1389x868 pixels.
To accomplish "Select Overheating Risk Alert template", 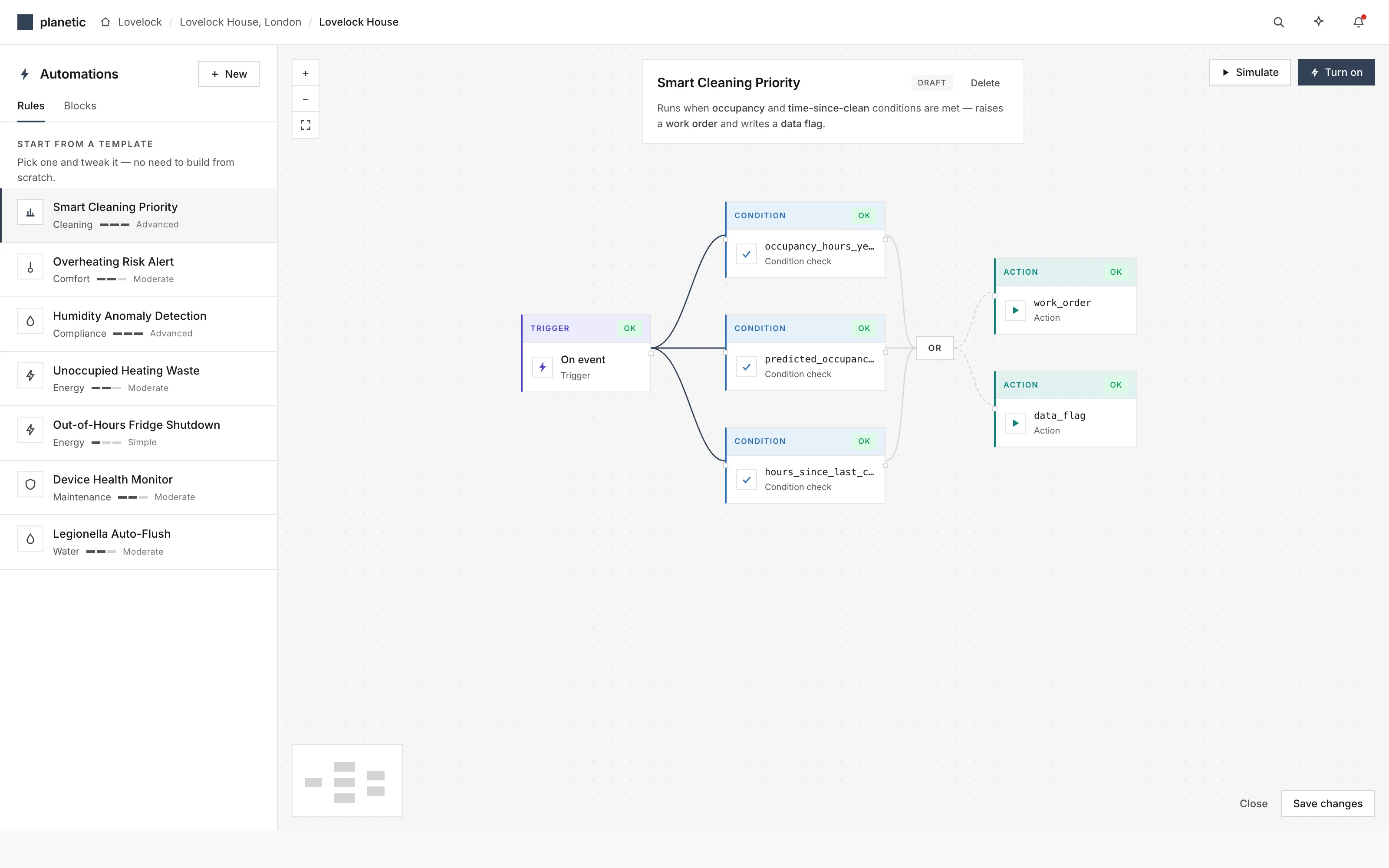I will tap(139, 270).
